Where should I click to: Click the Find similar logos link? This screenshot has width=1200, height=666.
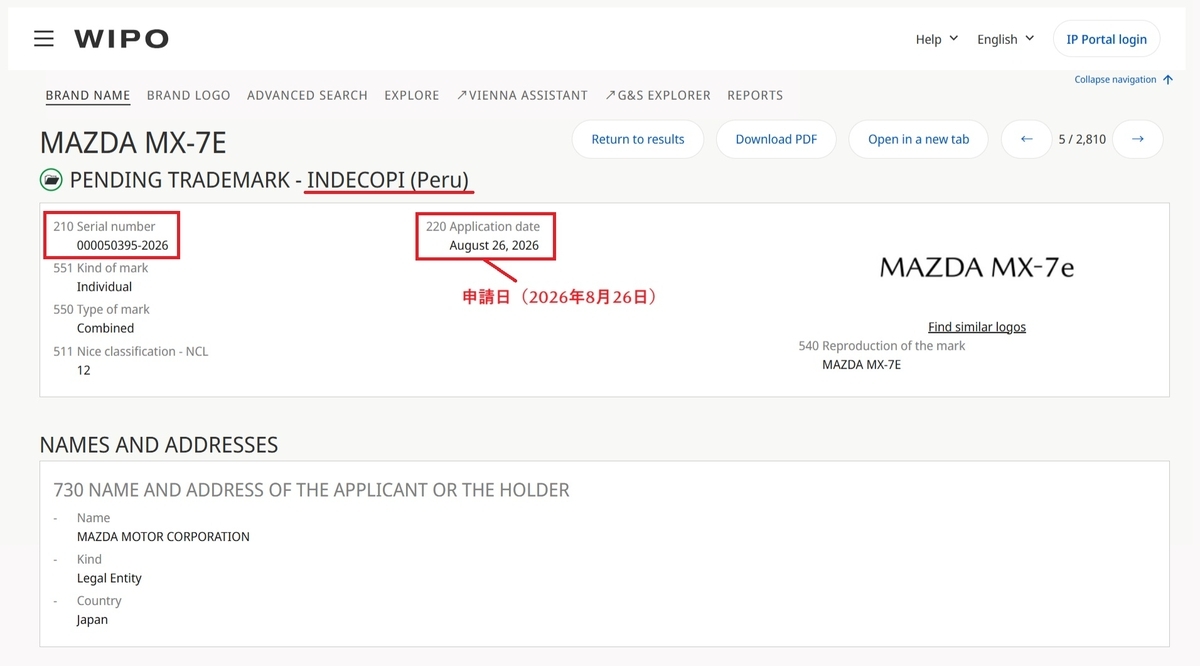point(977,327)
